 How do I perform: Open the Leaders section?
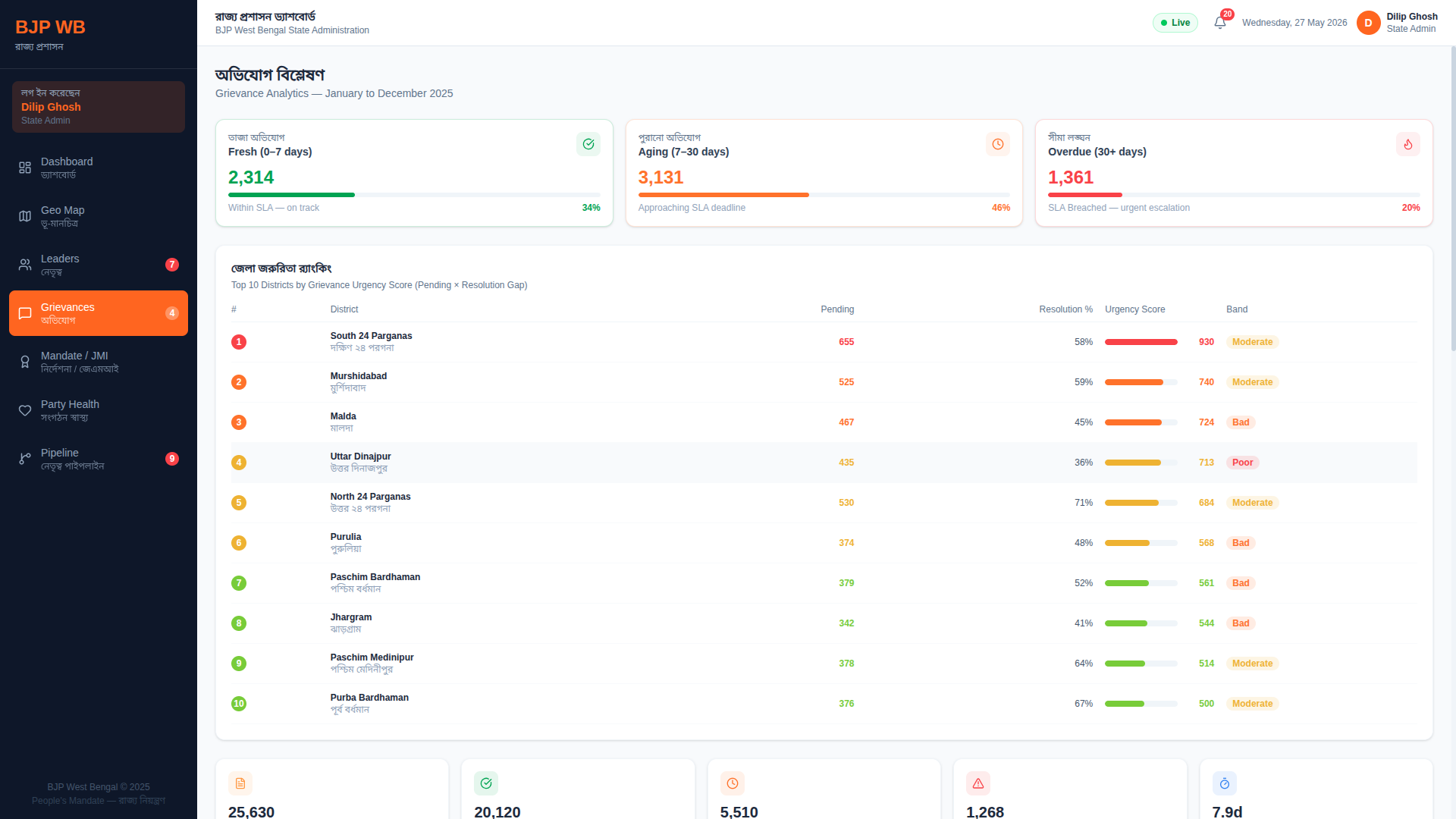(99, 265)
